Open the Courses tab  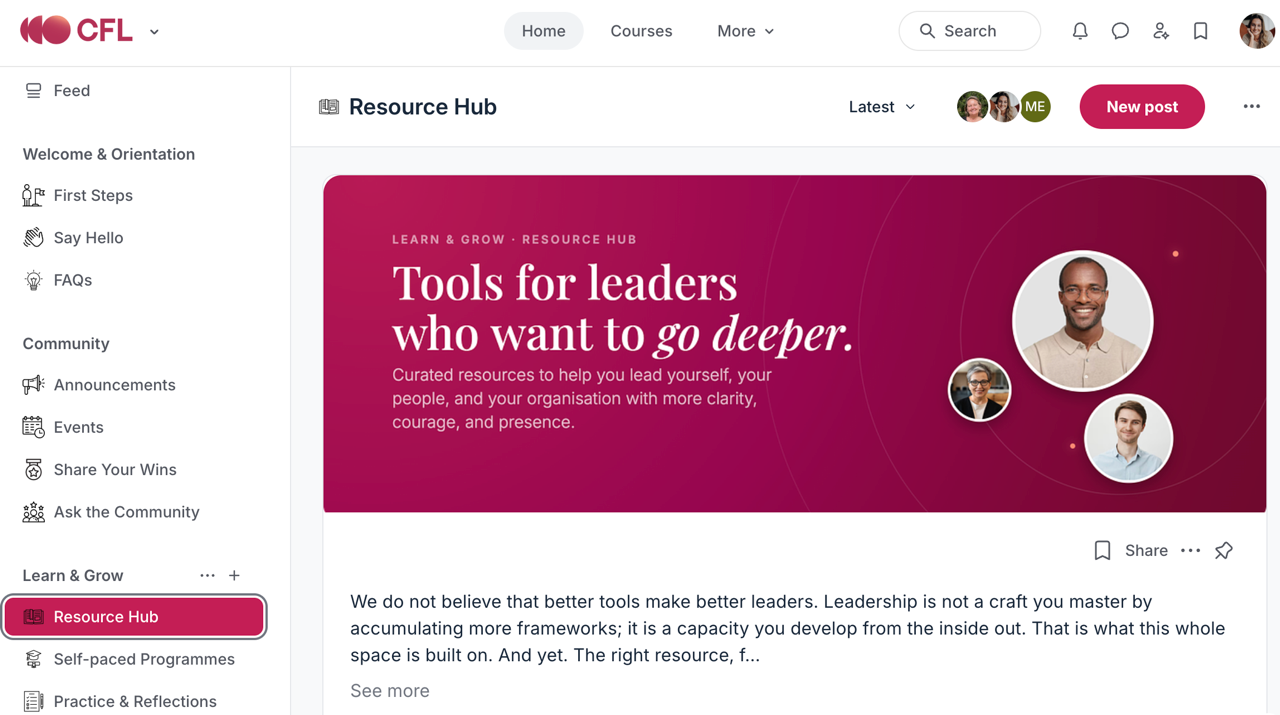[x=641, y=31]
